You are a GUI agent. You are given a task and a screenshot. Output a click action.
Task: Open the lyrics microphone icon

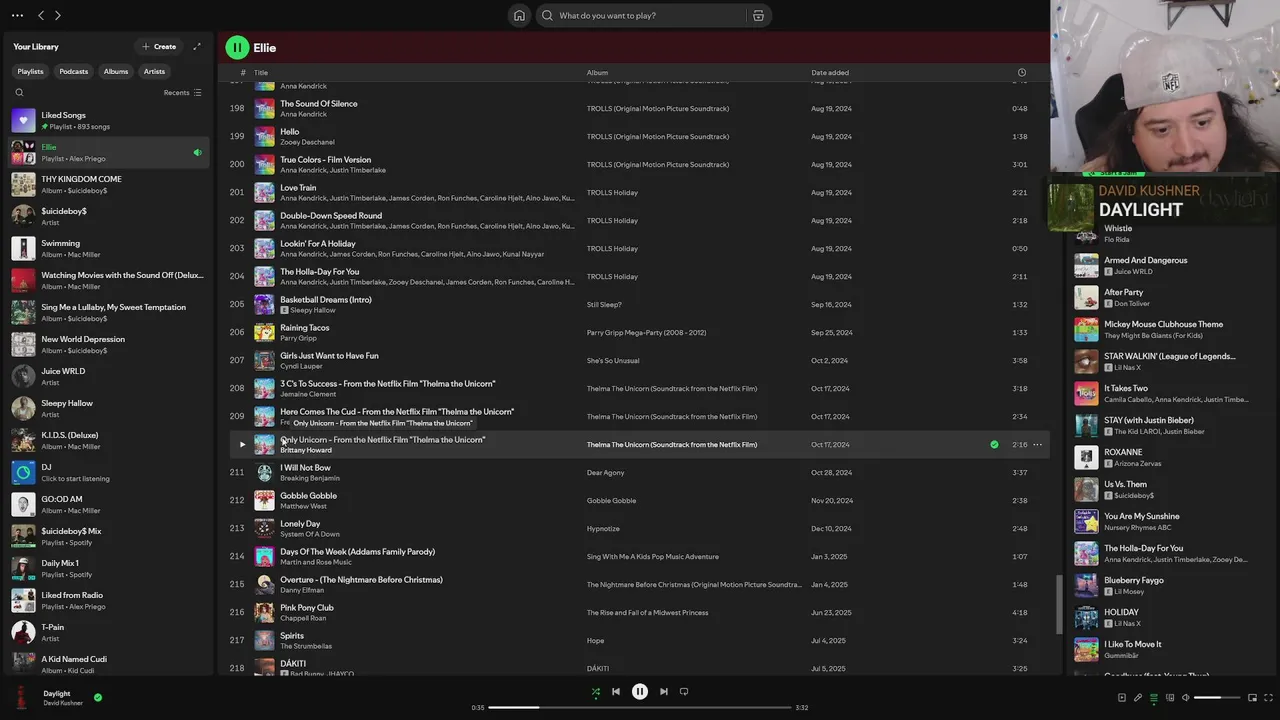(1138, 697)
